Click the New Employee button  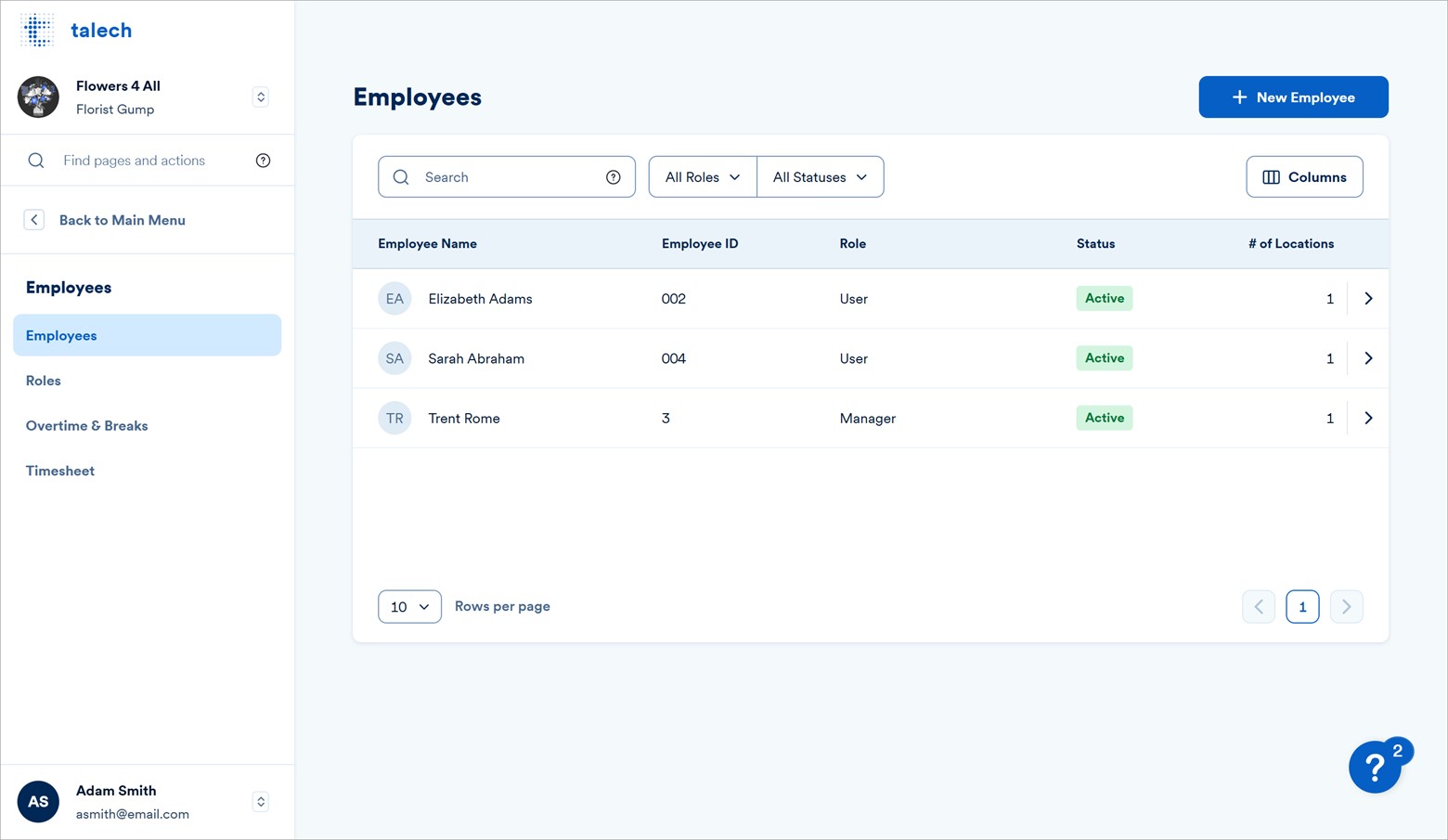coord(1293,97)
